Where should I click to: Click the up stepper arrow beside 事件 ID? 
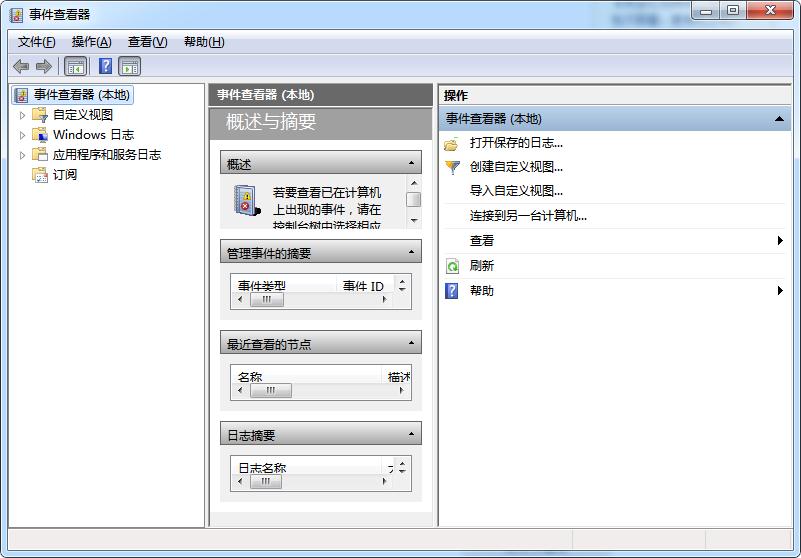point(403,281)
